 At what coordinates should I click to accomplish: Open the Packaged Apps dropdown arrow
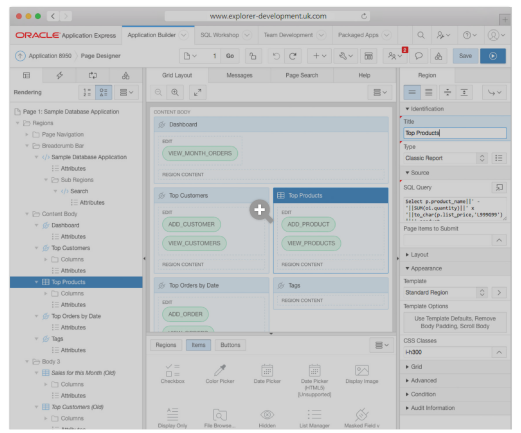pos(386,35)
